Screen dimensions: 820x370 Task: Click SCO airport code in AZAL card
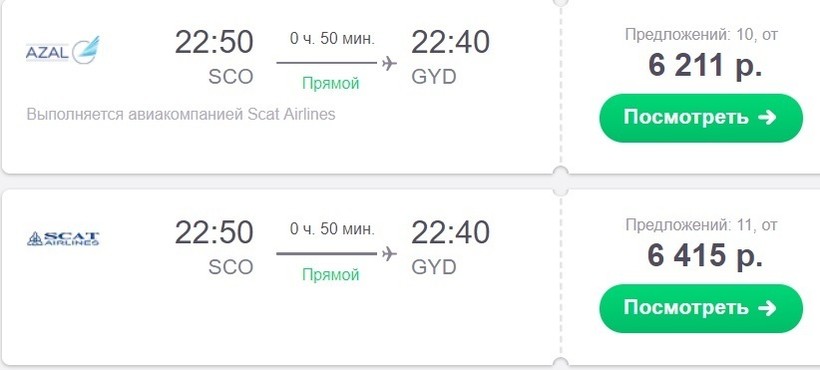click(231, 77)
